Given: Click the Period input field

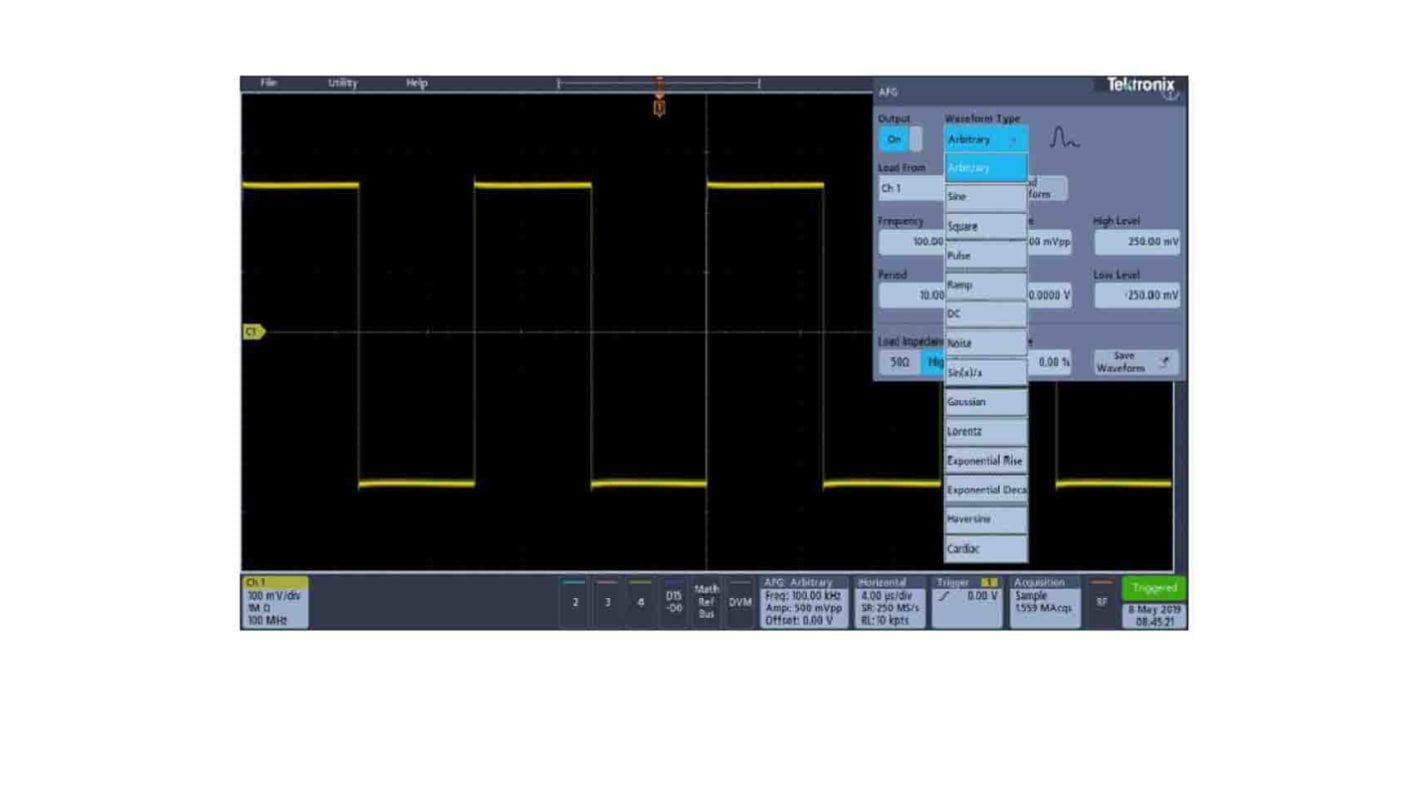Looking at the screenshot, I should 911,295.
